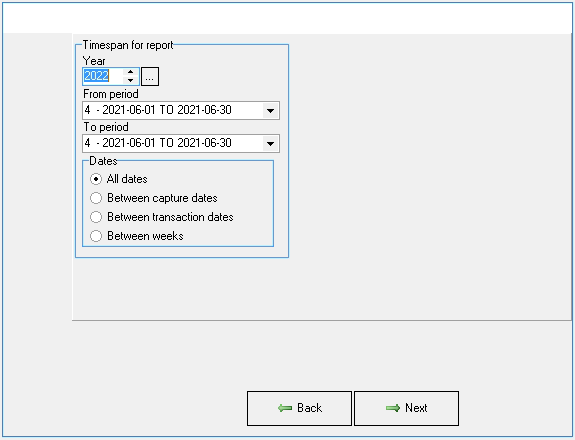The width and height of the screenshot is (575, 440).
Task: Pick the Between weeks radio button
Action: (x=96, y=236)
